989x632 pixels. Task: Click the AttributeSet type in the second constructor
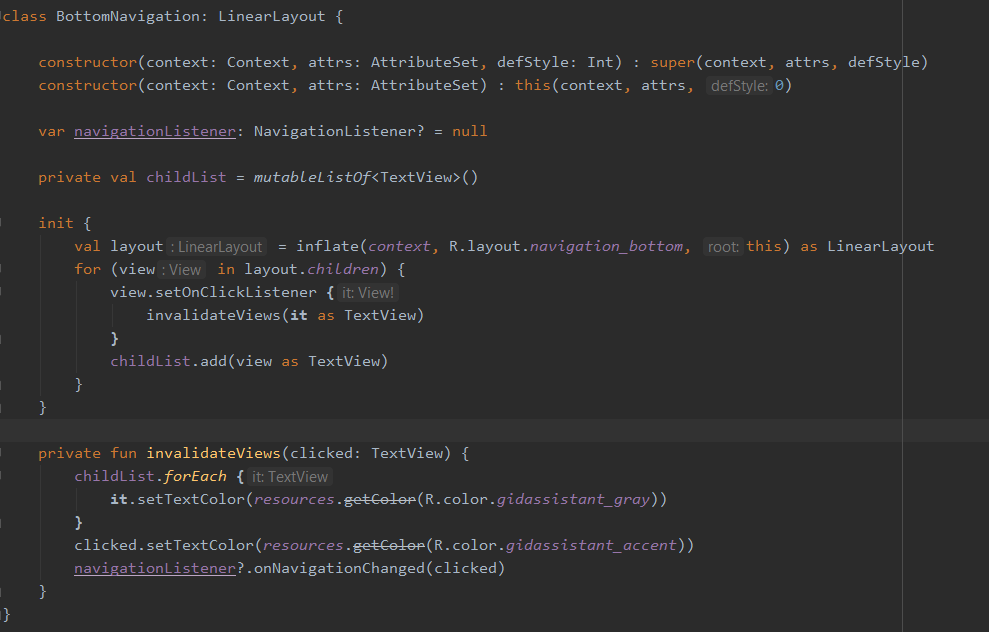coord(424,85)
